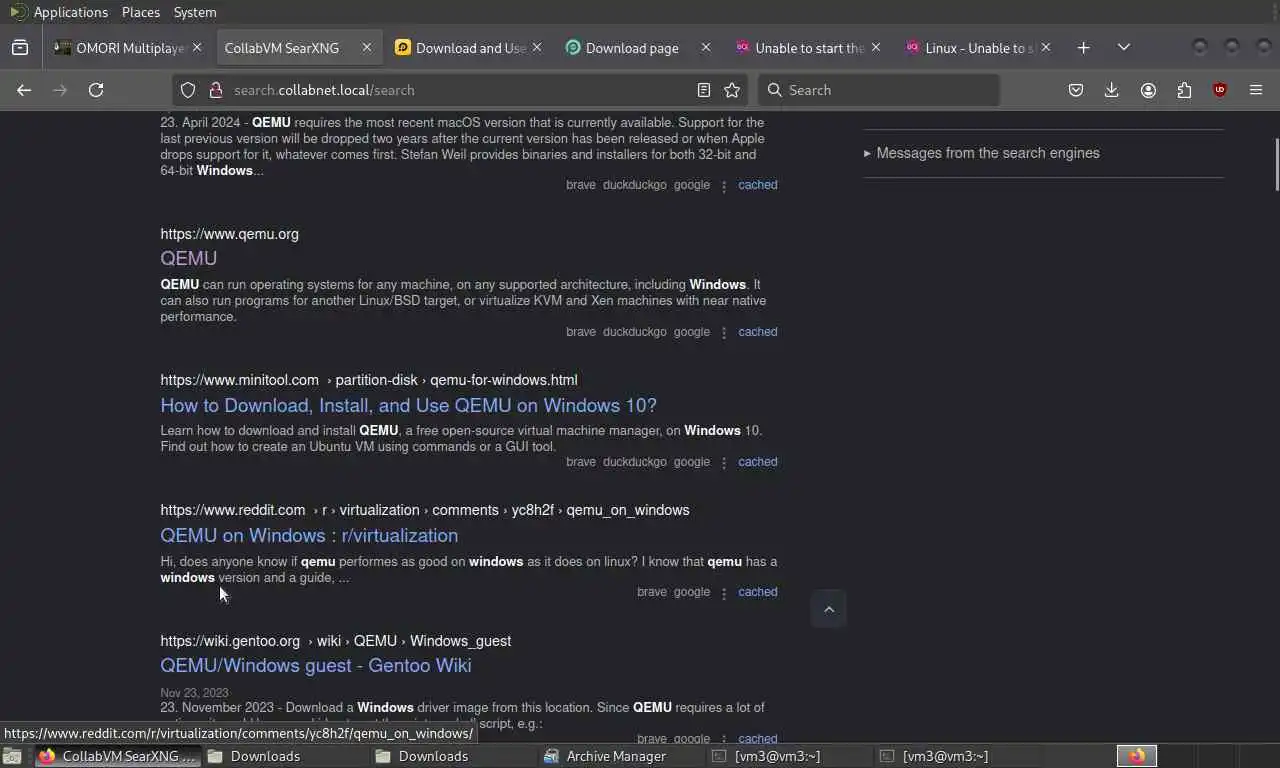
Task: Open more options for the QEMU.org result
Action: click(724, 332)
